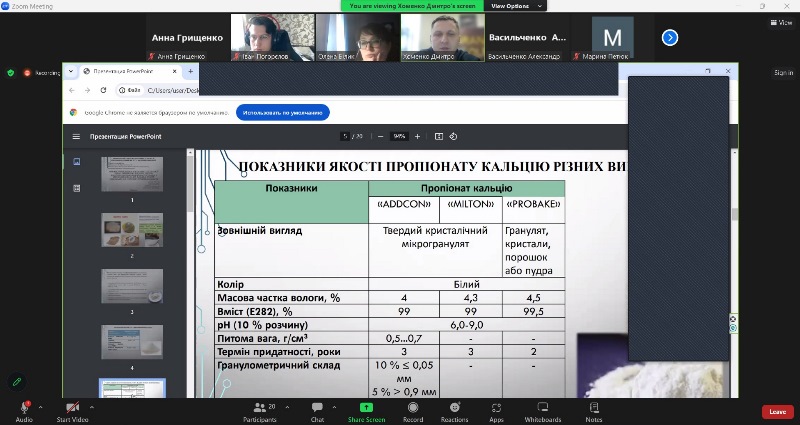This screenshot has width=800, height=425.
Task: Click the red Leave button
Action: 778,412
